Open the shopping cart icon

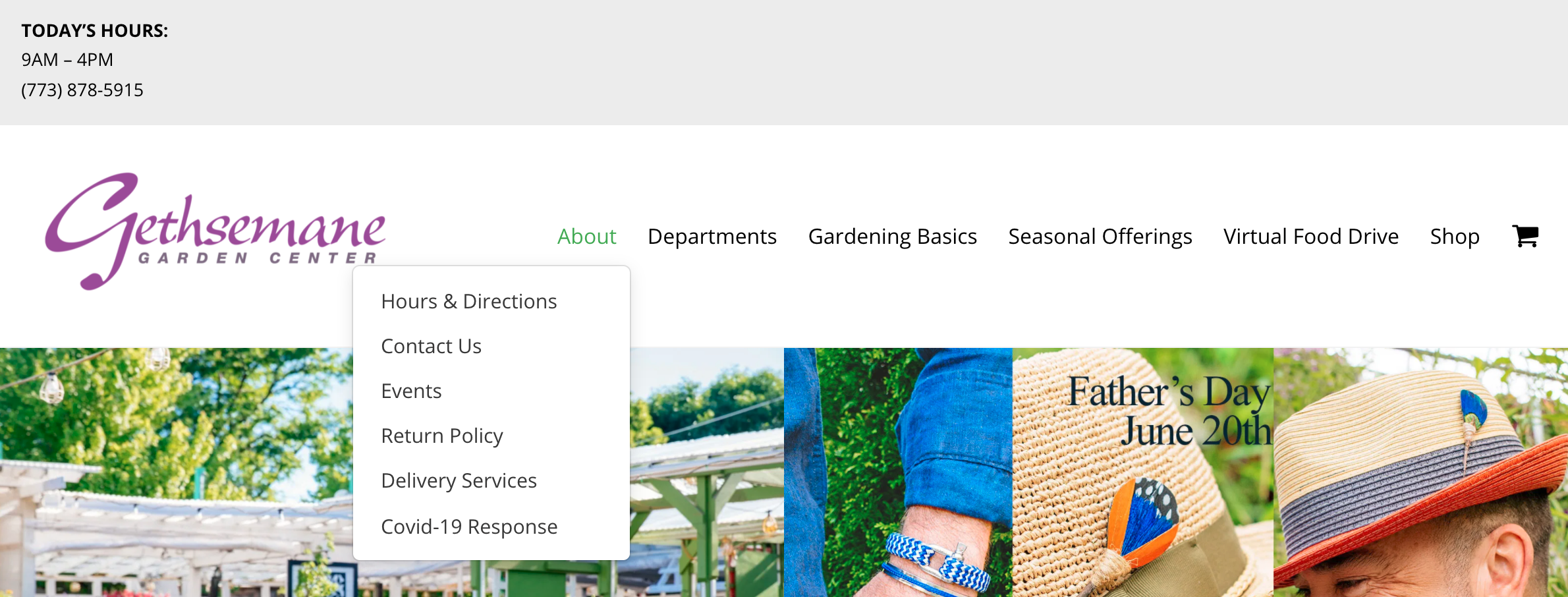coord(1525,236)
